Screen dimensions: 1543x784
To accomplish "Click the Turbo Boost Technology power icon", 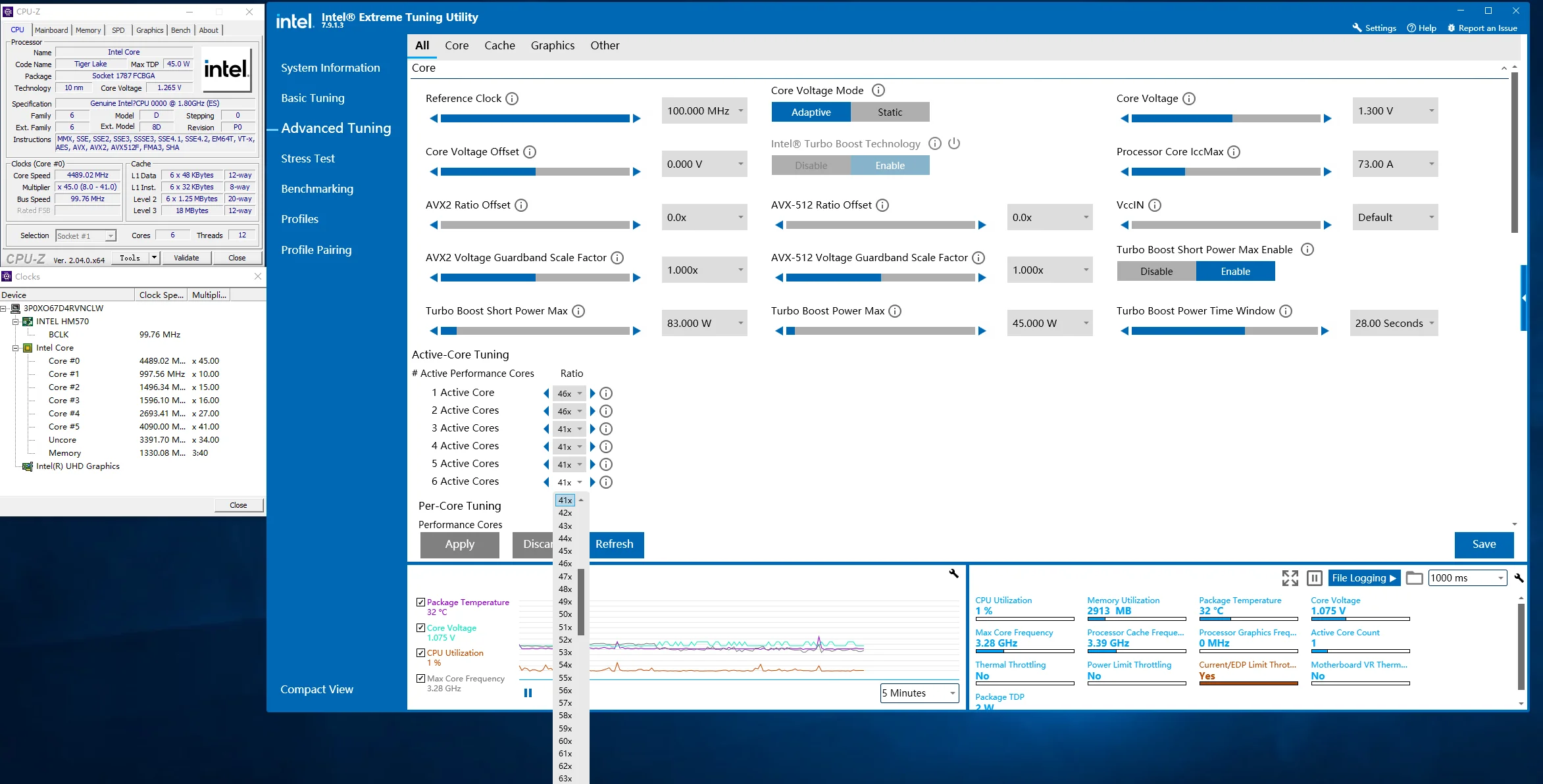I will click(954, 143).
